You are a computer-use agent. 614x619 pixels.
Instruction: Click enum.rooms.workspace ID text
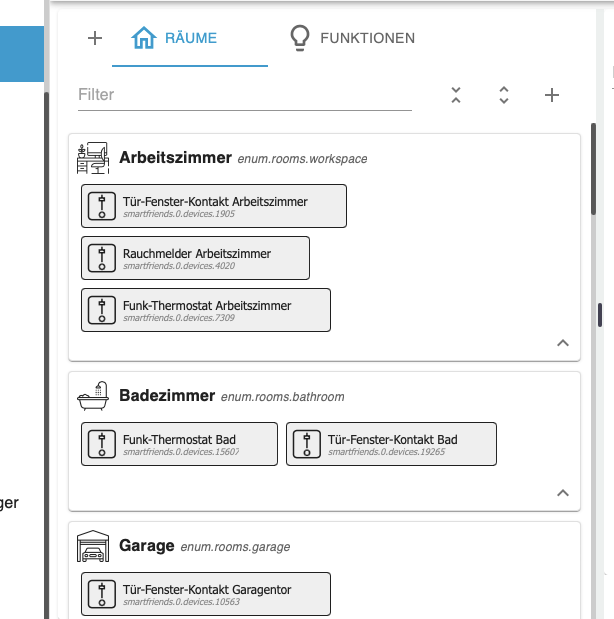pyautogui.click(x=302, y=159)
